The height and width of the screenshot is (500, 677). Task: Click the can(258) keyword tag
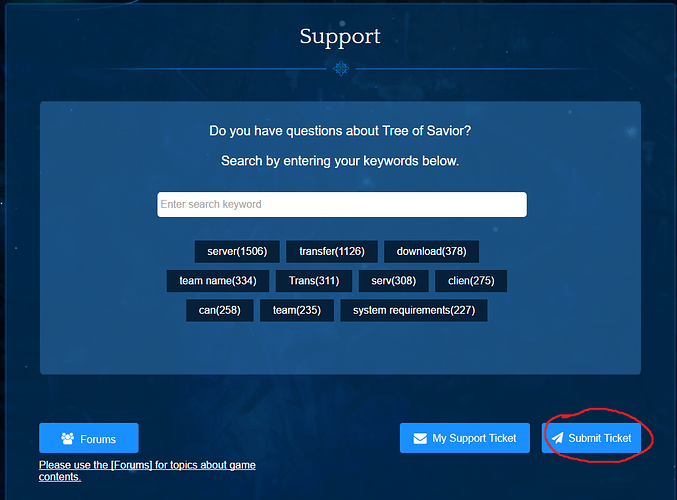[220, 310]
